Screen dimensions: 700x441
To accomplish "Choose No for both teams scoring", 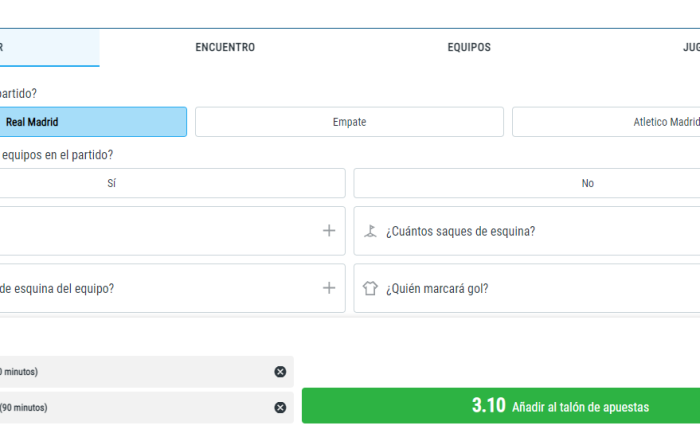I will 527,183.
